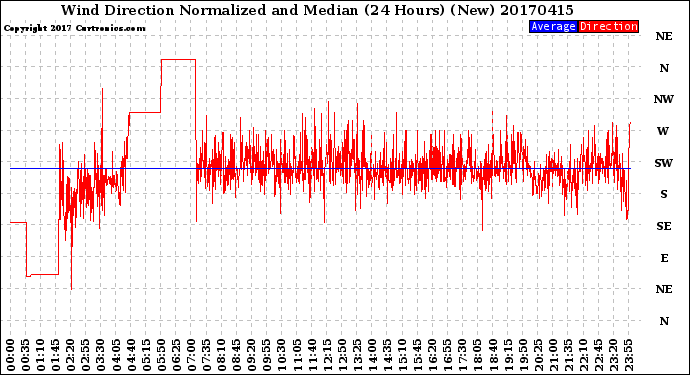Click the 11:40 time label

pos(312,355)
